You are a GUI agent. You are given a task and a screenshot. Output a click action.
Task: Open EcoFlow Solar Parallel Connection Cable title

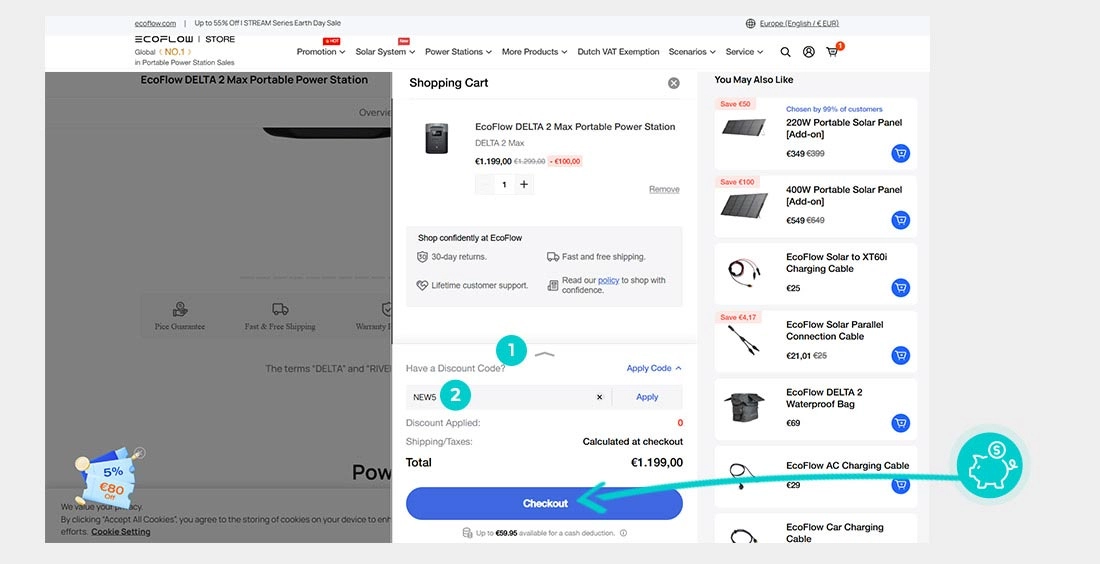point(835,330)
